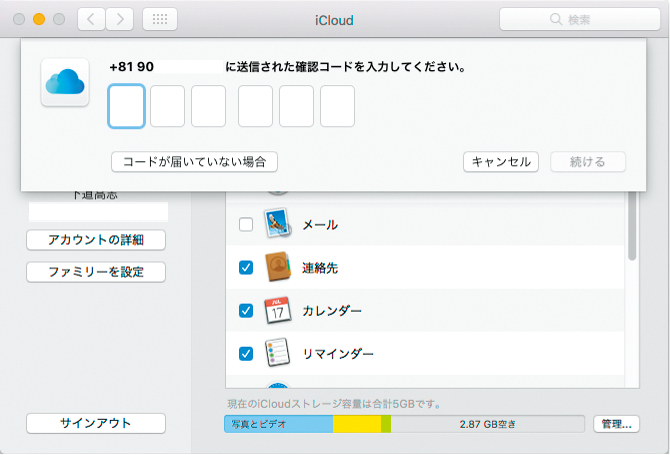The height and width of the screenshot is (455, 670).
Task: Click the green storage bar segment
Action: click(386, 424)
